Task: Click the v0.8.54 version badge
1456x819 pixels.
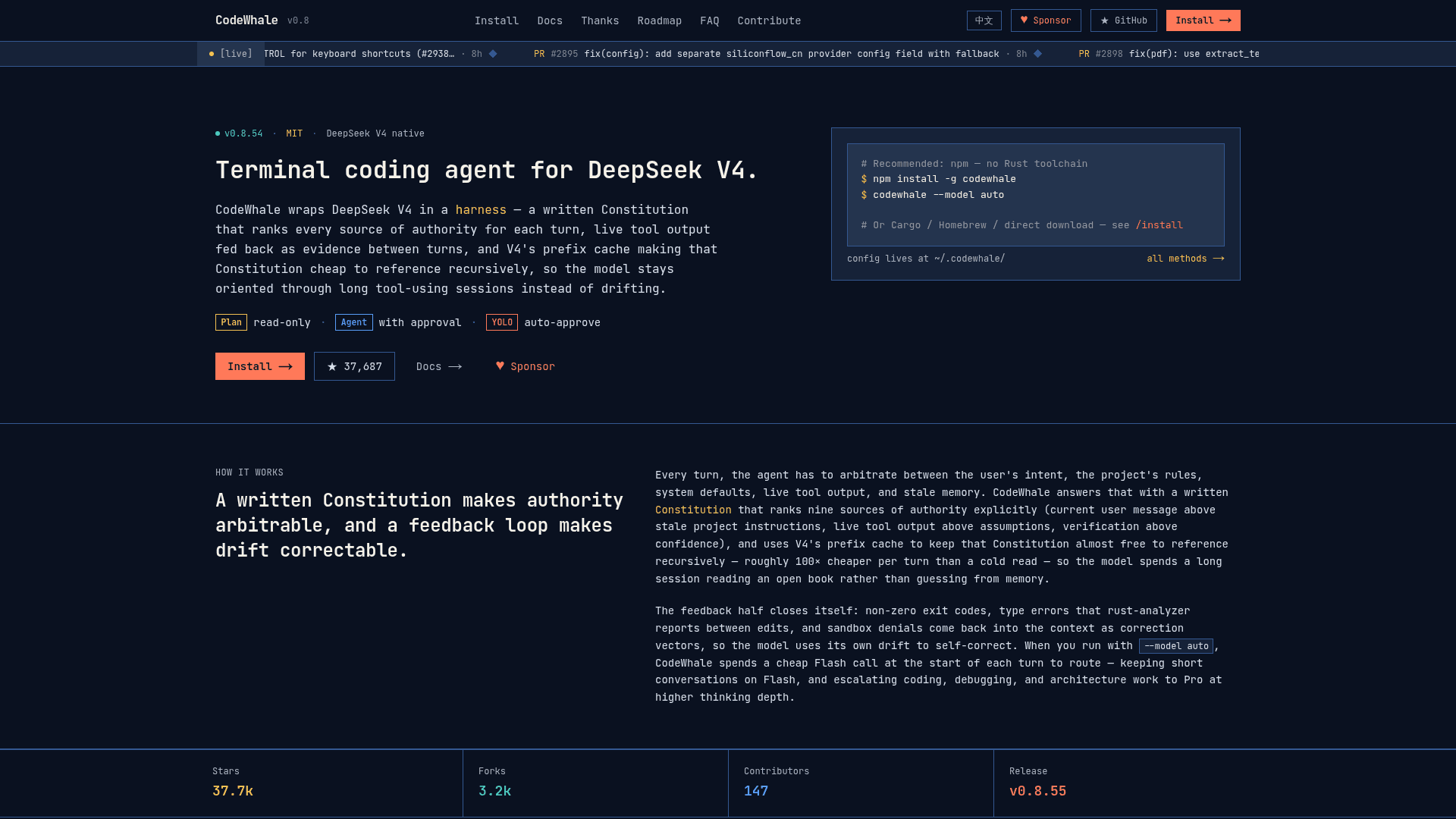Action: click(239, 133)
